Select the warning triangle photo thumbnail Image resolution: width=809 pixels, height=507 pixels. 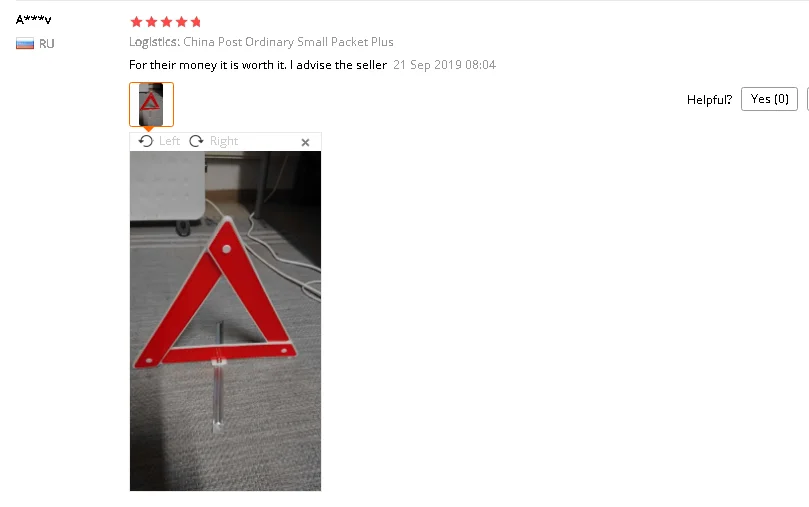[151, 104]
